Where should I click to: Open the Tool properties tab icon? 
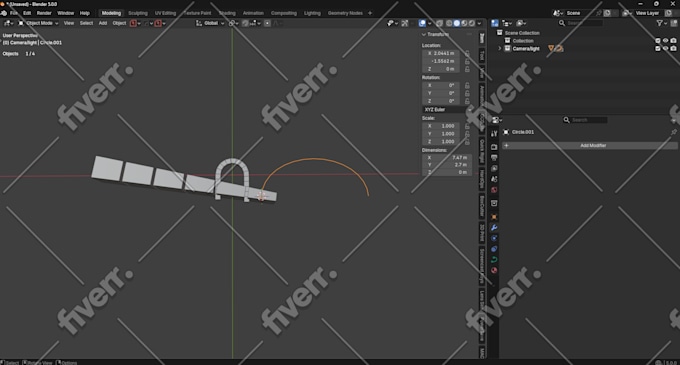point(494,134)
